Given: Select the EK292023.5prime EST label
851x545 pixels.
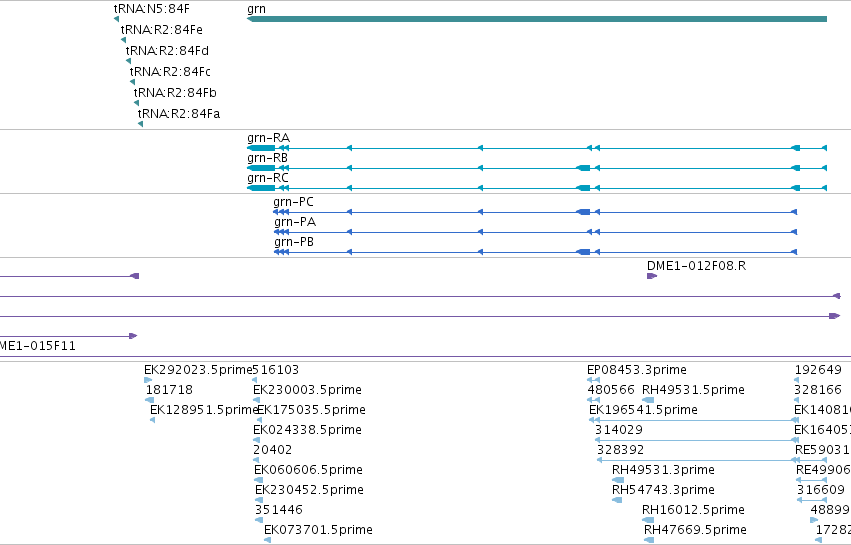Looking at the screenshot, I should (198, 370).
